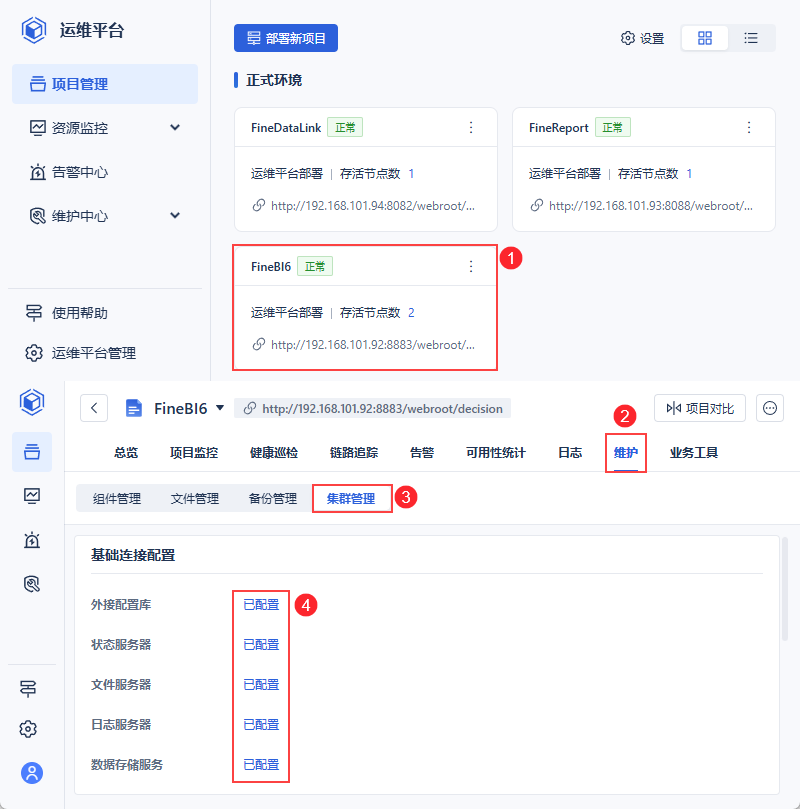Open FineDataLink URL link 192.168.101.94:8082

tap(373, 206)
